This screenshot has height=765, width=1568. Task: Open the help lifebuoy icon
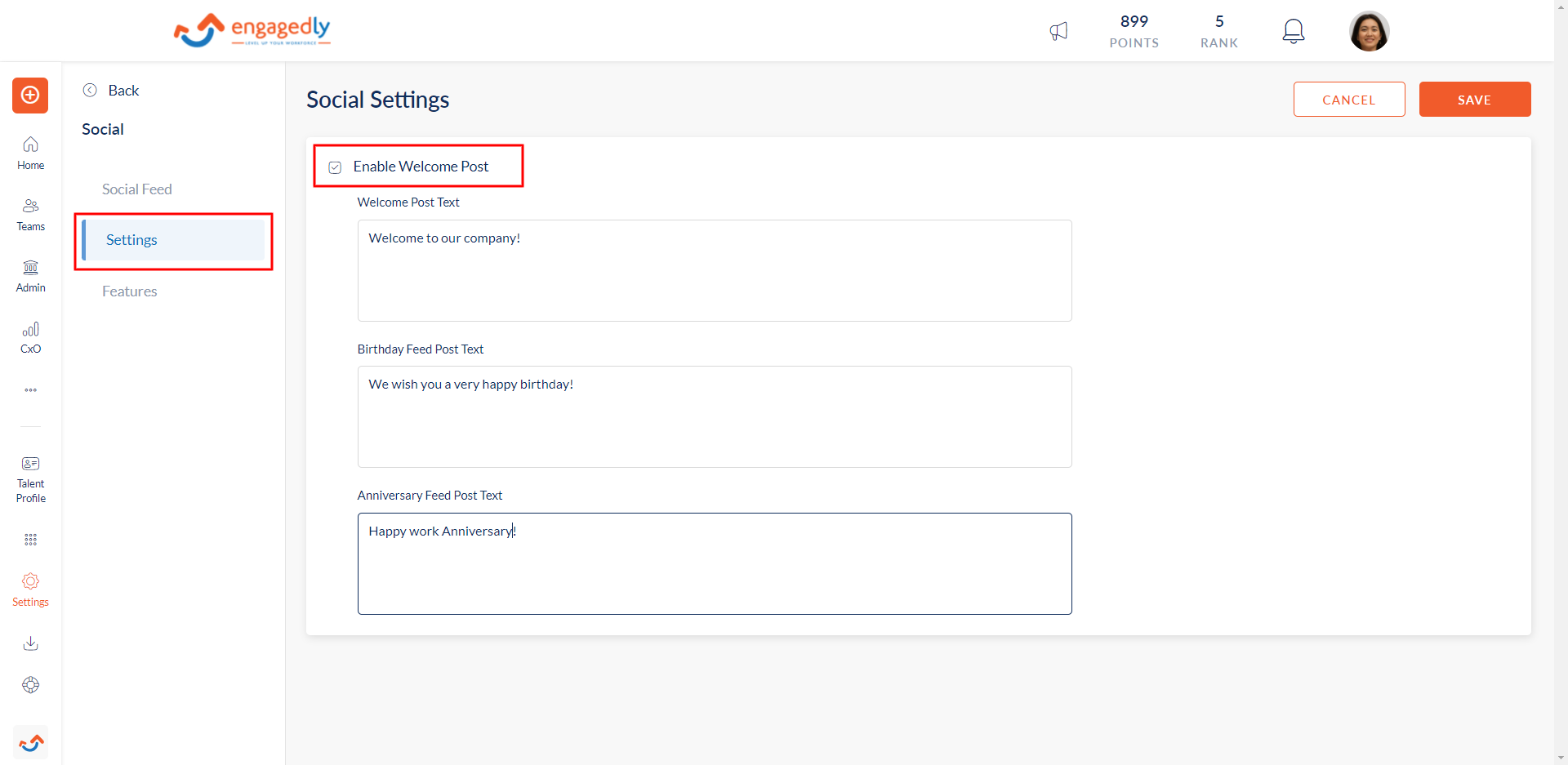click(30, 685)
